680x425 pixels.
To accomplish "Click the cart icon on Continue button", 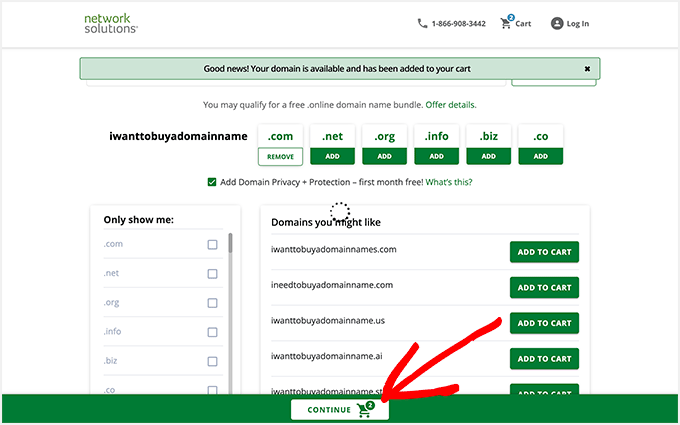I will click(x=365, y=410).
